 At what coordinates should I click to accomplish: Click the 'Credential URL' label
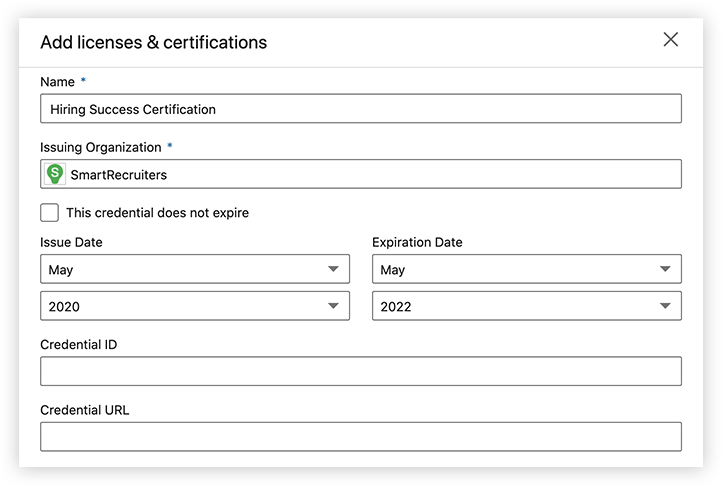pos(85,410)
